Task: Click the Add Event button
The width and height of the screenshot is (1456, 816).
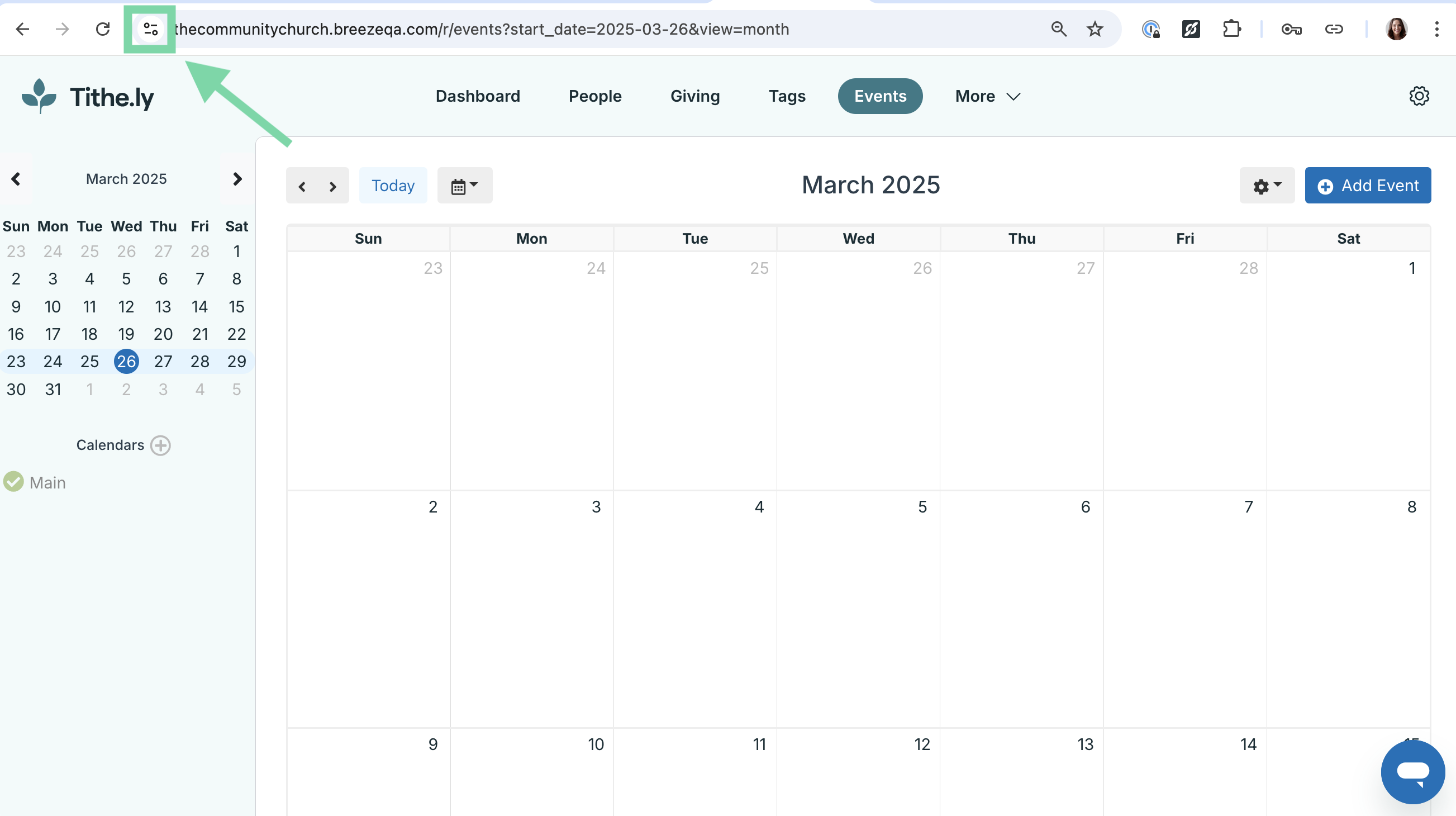Action: coord(1367,186)
